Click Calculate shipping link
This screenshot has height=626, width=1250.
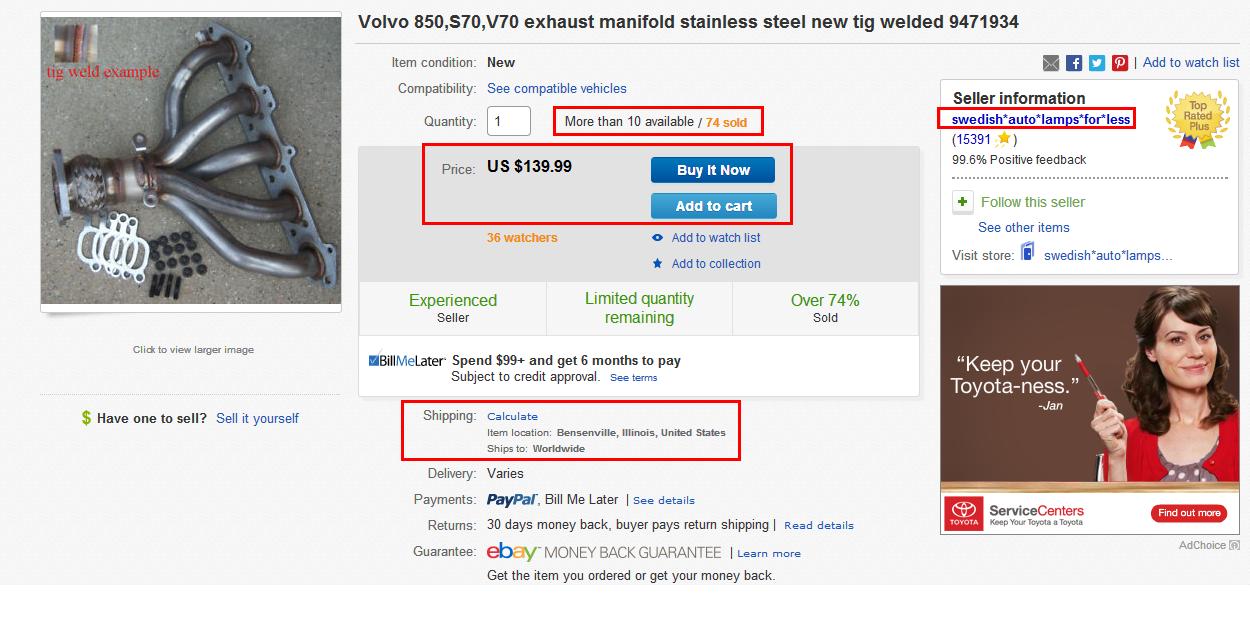[512, 416]
